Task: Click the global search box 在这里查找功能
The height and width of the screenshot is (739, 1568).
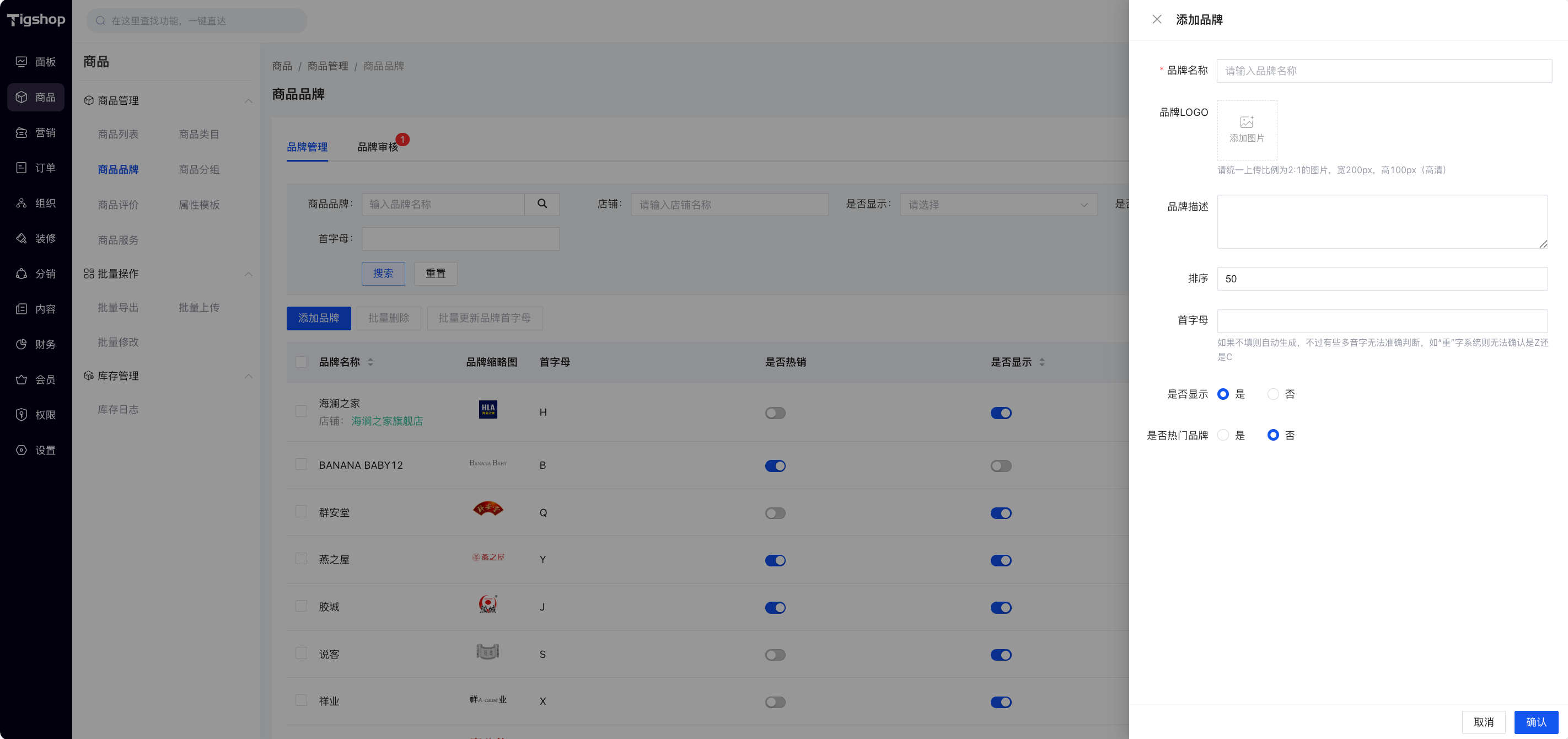Action: click(x=197, y=21)
